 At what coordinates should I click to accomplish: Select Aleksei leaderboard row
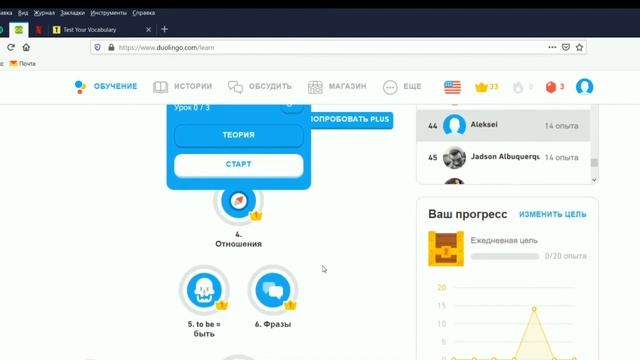pyautogui.click(x=503, y=125)
